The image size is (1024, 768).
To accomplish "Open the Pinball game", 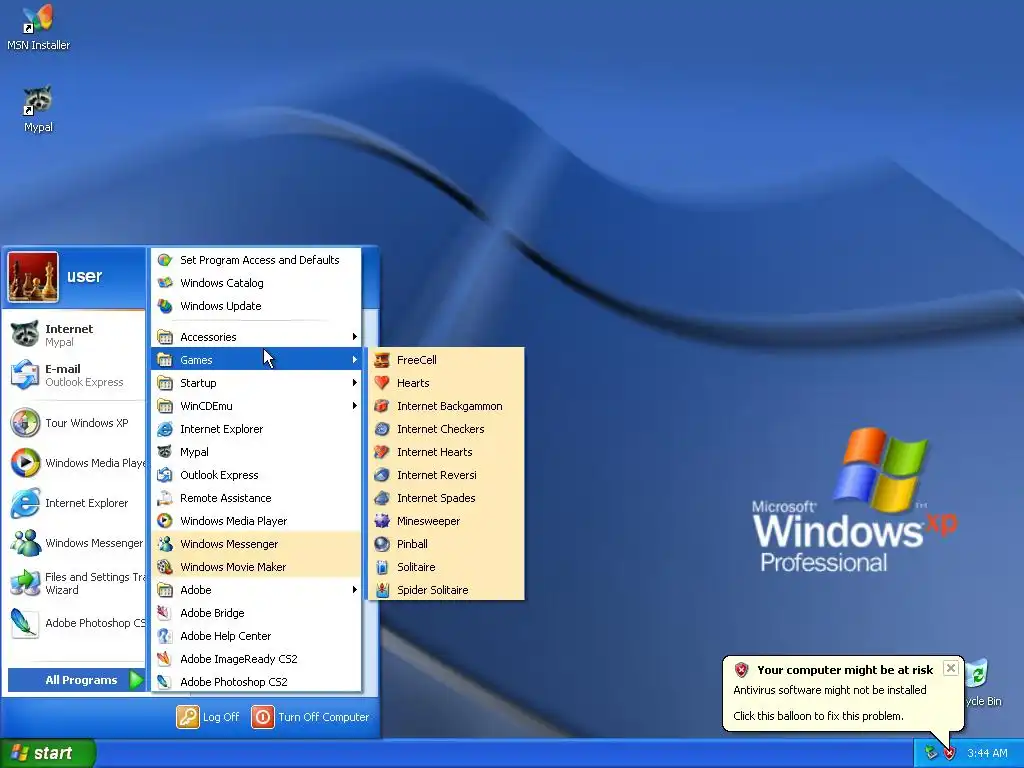I will (x=446, y=543).
